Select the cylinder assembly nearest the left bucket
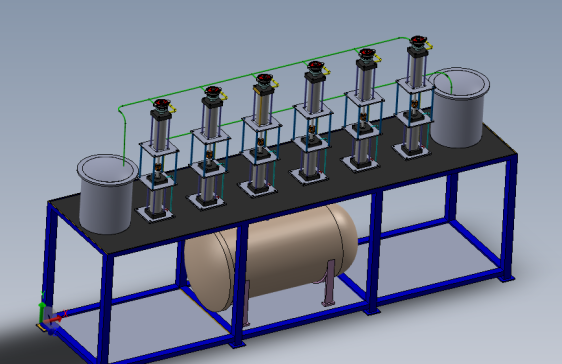Viewport: 562px width, 364px height. tap(157, 161)
